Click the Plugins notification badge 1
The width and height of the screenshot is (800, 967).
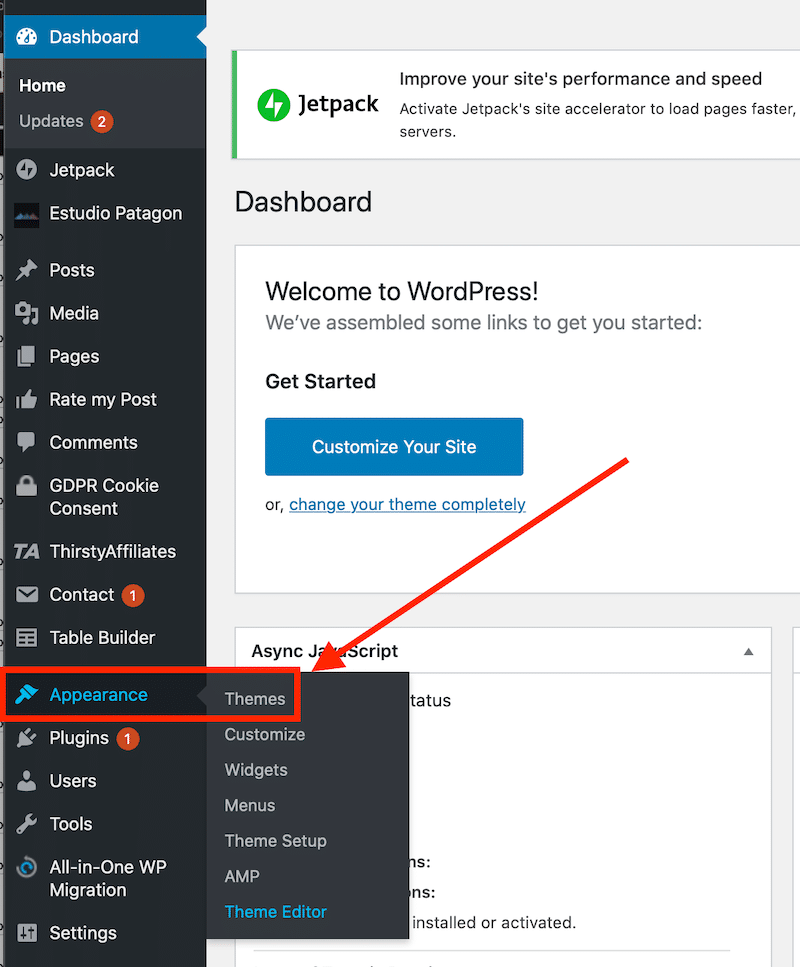[x=128, y=738]
